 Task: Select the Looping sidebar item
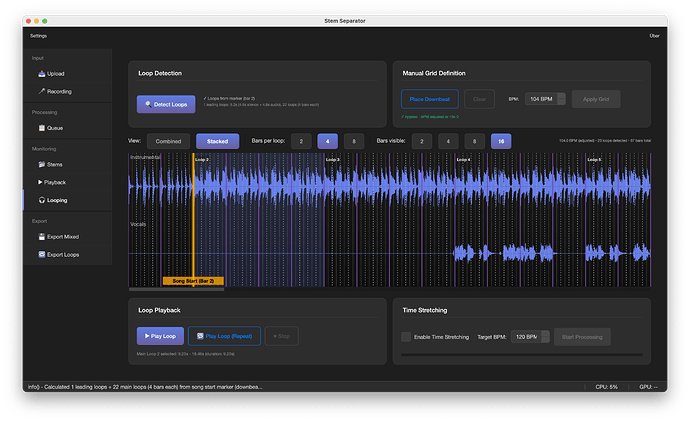58,200
